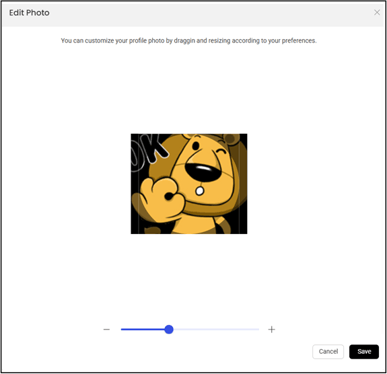Click the lion profile photo preview

tap(189, 184)
